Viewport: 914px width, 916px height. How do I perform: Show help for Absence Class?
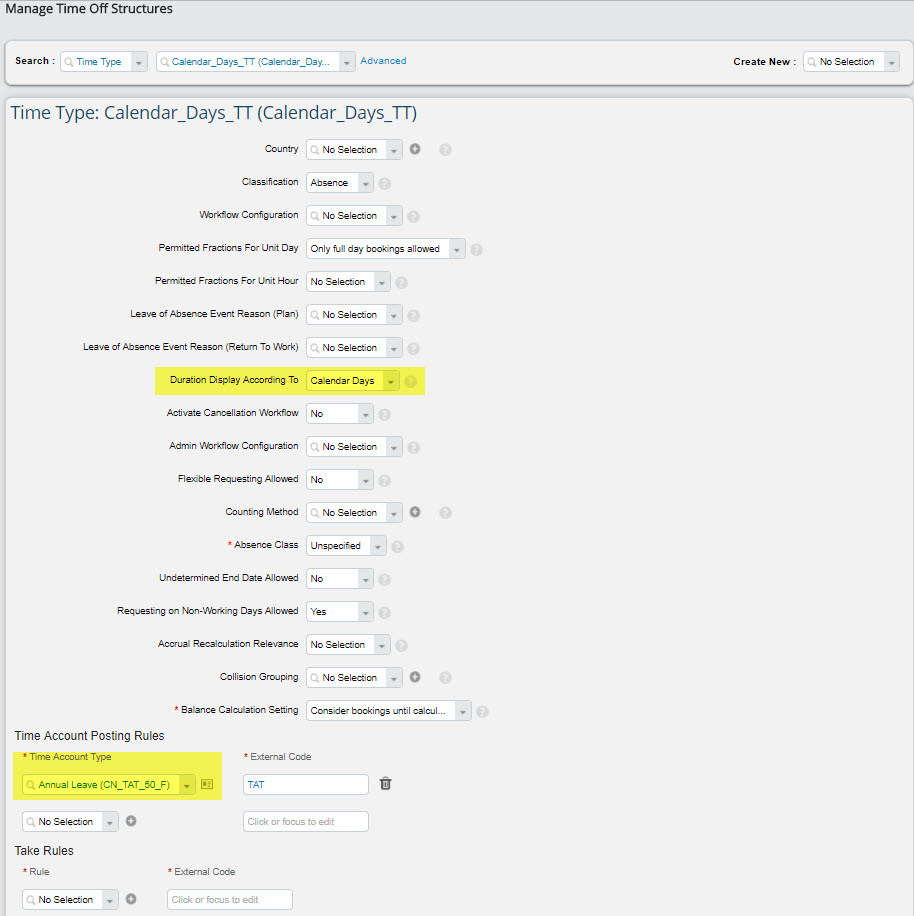397,547
